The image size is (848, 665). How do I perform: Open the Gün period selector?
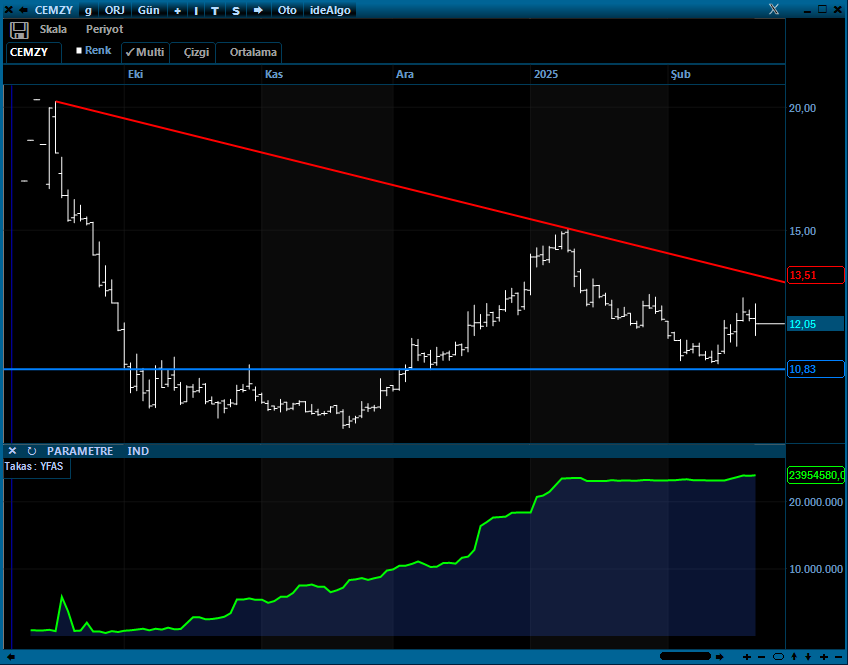pyautogui.click(x=149, y=10)
